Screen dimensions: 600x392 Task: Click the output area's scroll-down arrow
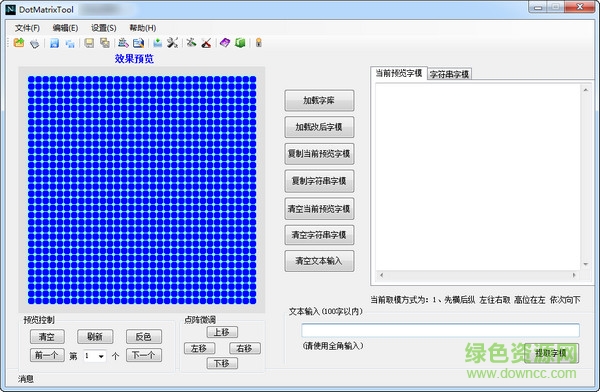(585, 264)
